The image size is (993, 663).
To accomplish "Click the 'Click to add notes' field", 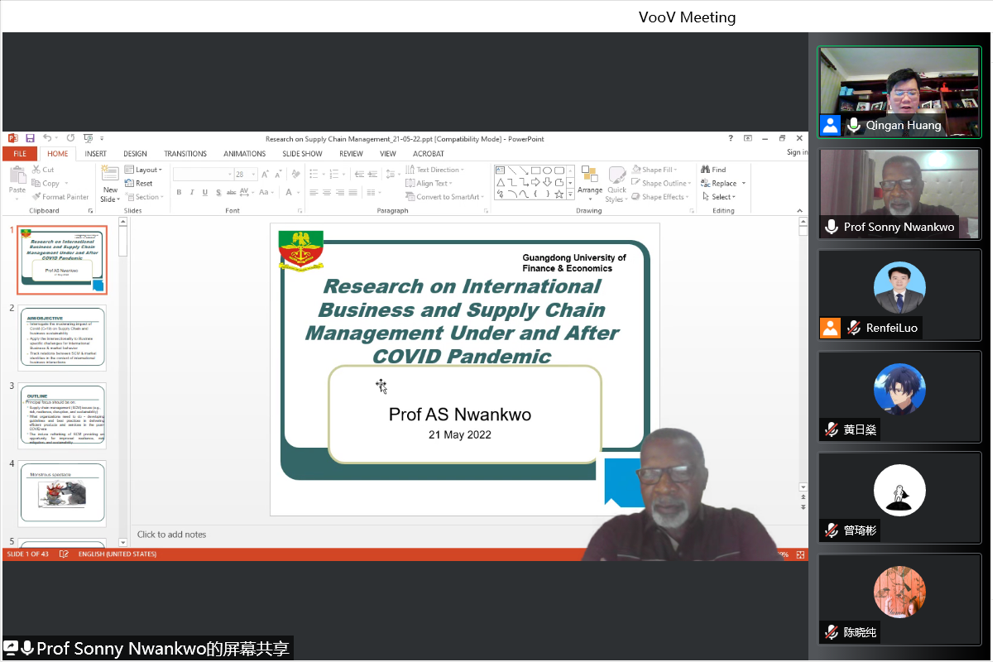I will 172,535.
